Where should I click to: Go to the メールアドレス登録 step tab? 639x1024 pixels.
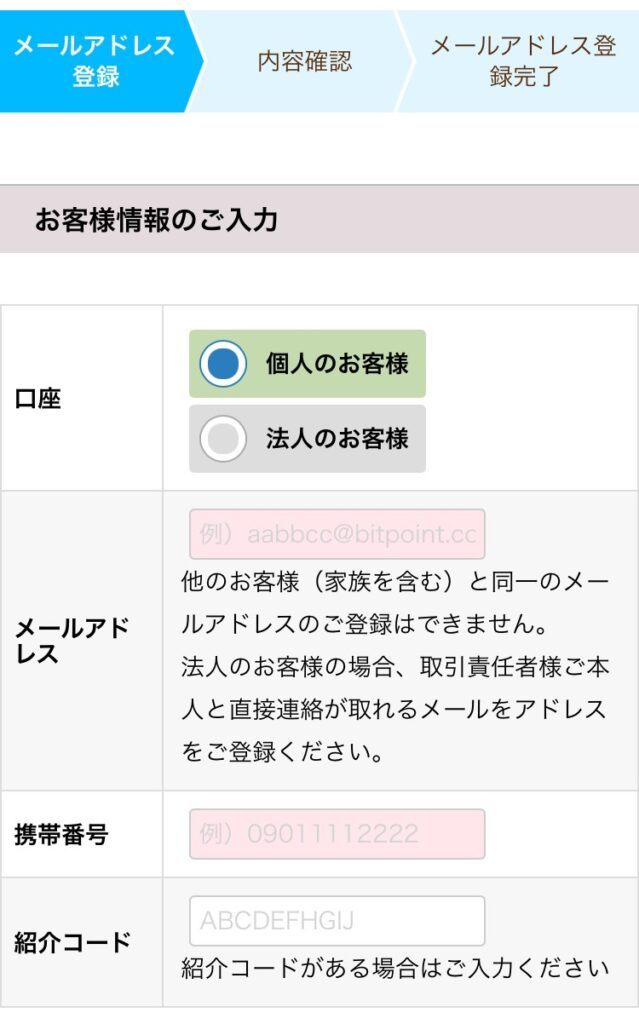point(95,61)
